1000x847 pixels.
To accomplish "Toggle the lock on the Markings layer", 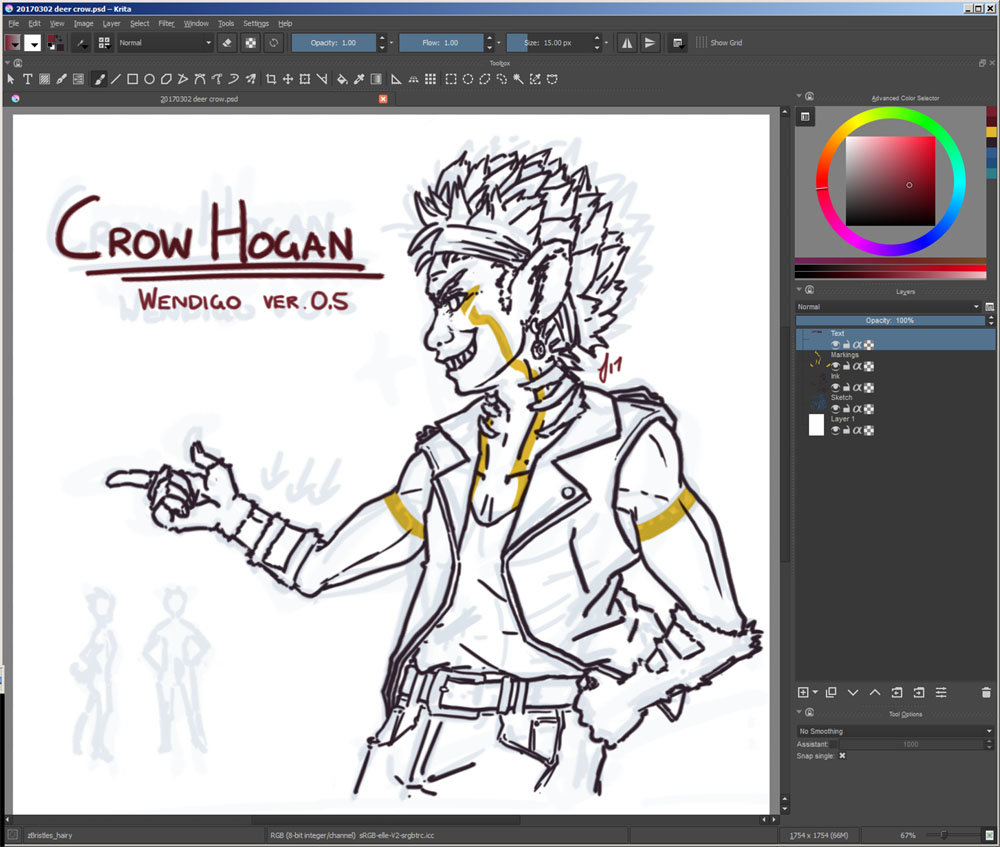I will tap(846, 366).
